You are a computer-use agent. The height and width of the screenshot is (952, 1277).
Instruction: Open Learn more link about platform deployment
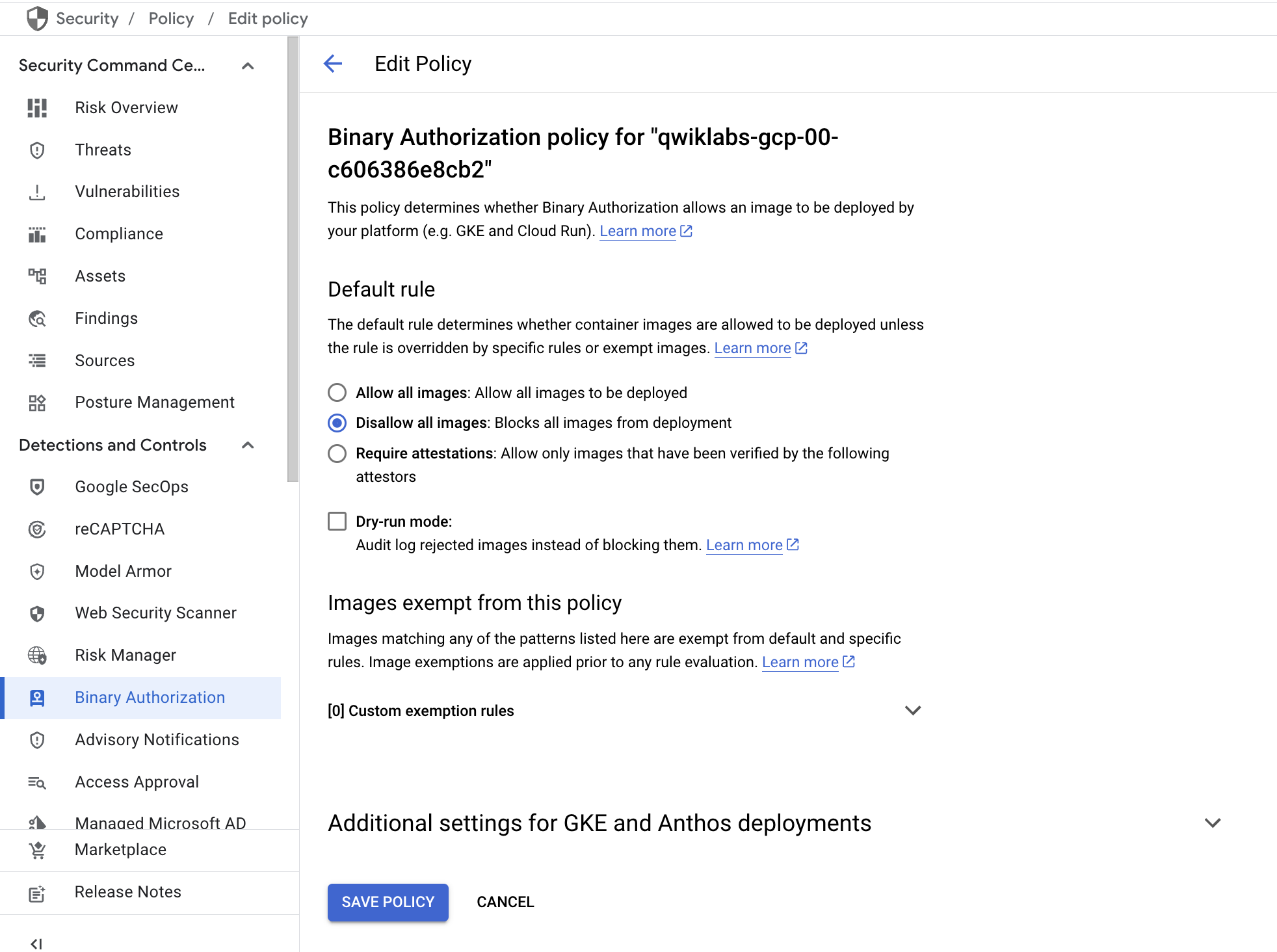click(638, 231)
